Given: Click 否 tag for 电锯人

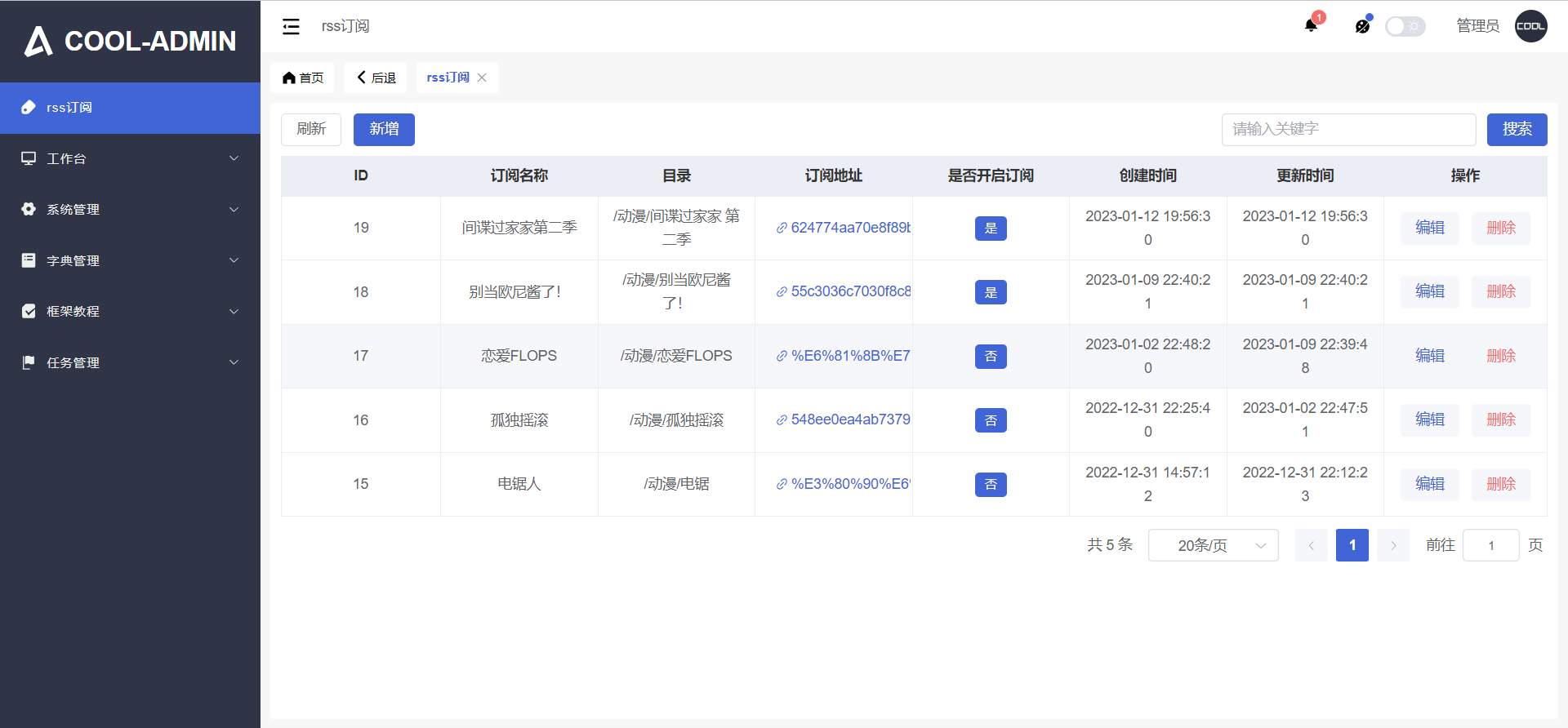Looking at the screenshot, I should point(991,485).
